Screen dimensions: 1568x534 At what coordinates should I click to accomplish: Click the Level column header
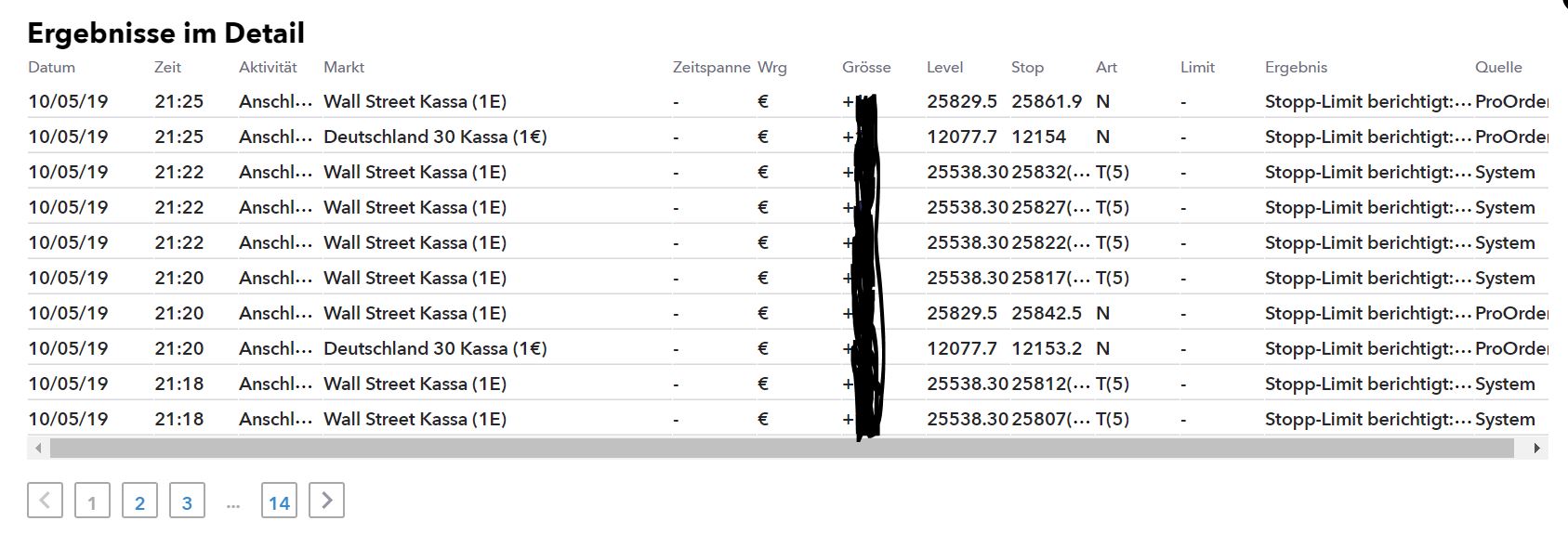click(x=945, y=67)
